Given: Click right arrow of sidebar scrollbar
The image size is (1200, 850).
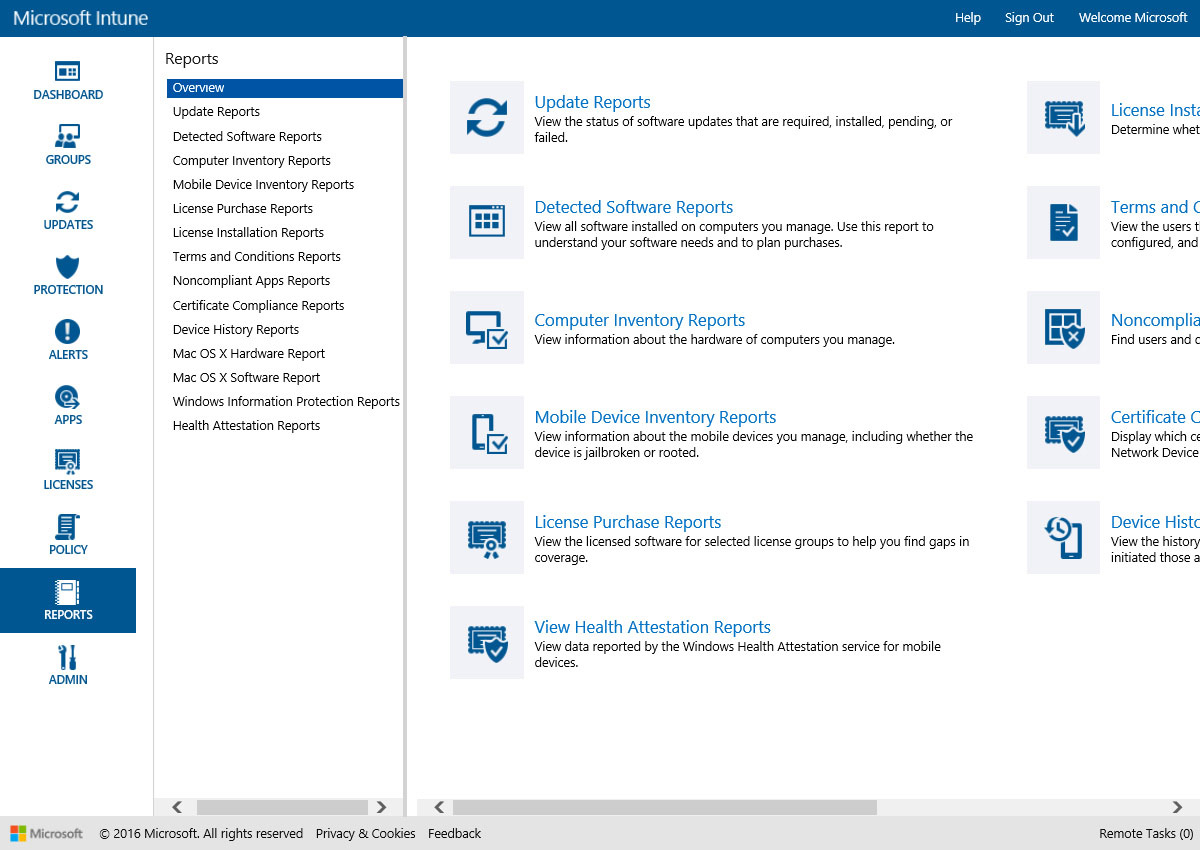Looking at the screenshot, I should point(381,807).
